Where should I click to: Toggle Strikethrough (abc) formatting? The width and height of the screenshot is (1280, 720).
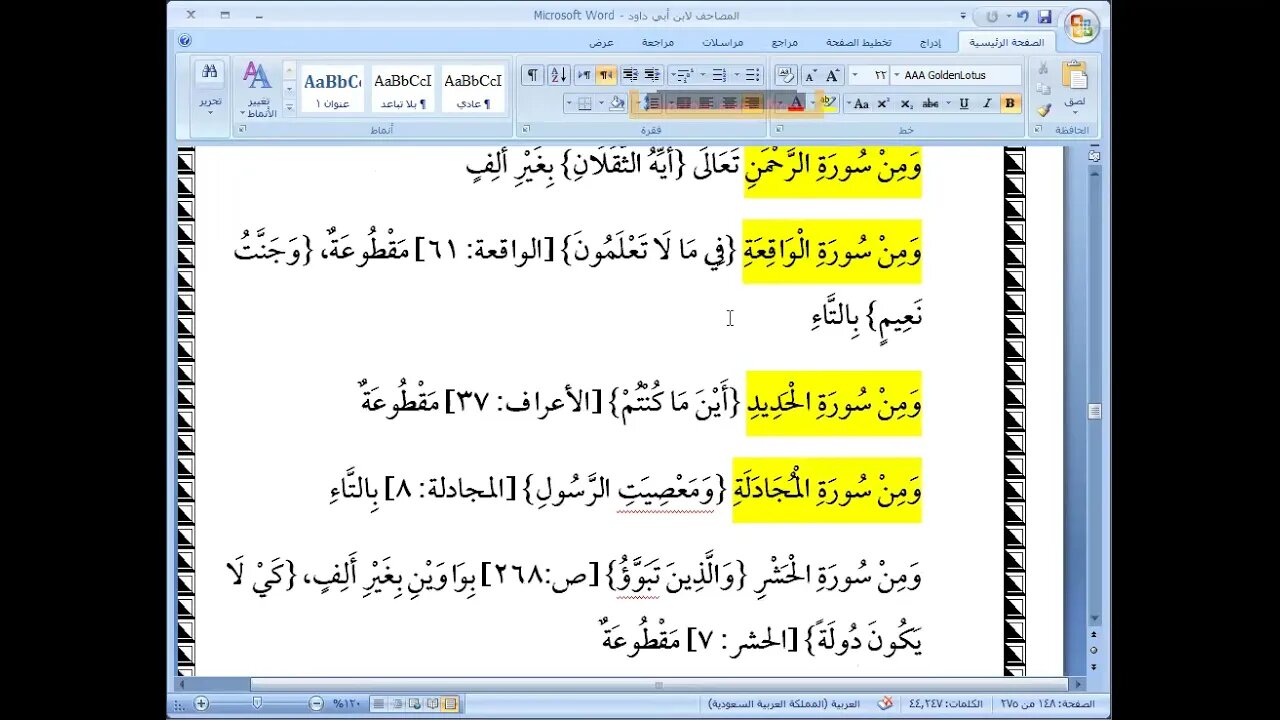tap(930, 103)
